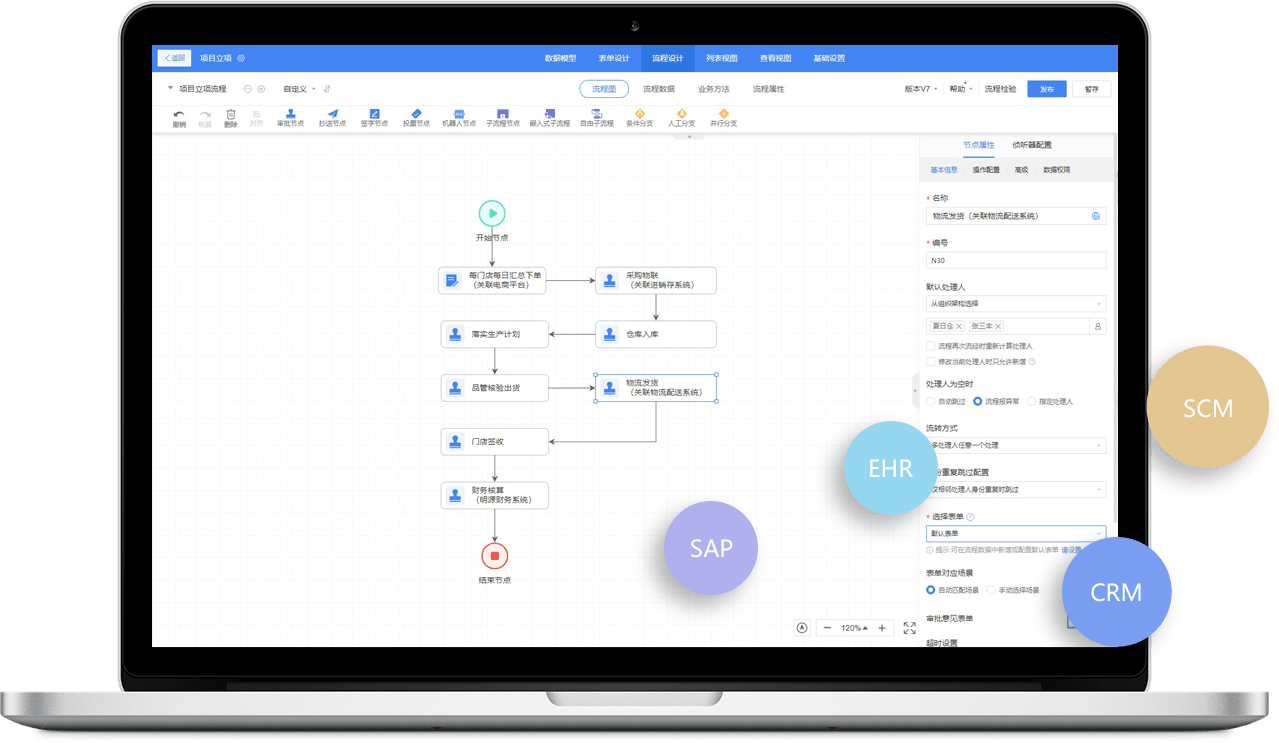Select the 自动跳过 radio option
The image size is (1279, 743).
coord(931,401)
